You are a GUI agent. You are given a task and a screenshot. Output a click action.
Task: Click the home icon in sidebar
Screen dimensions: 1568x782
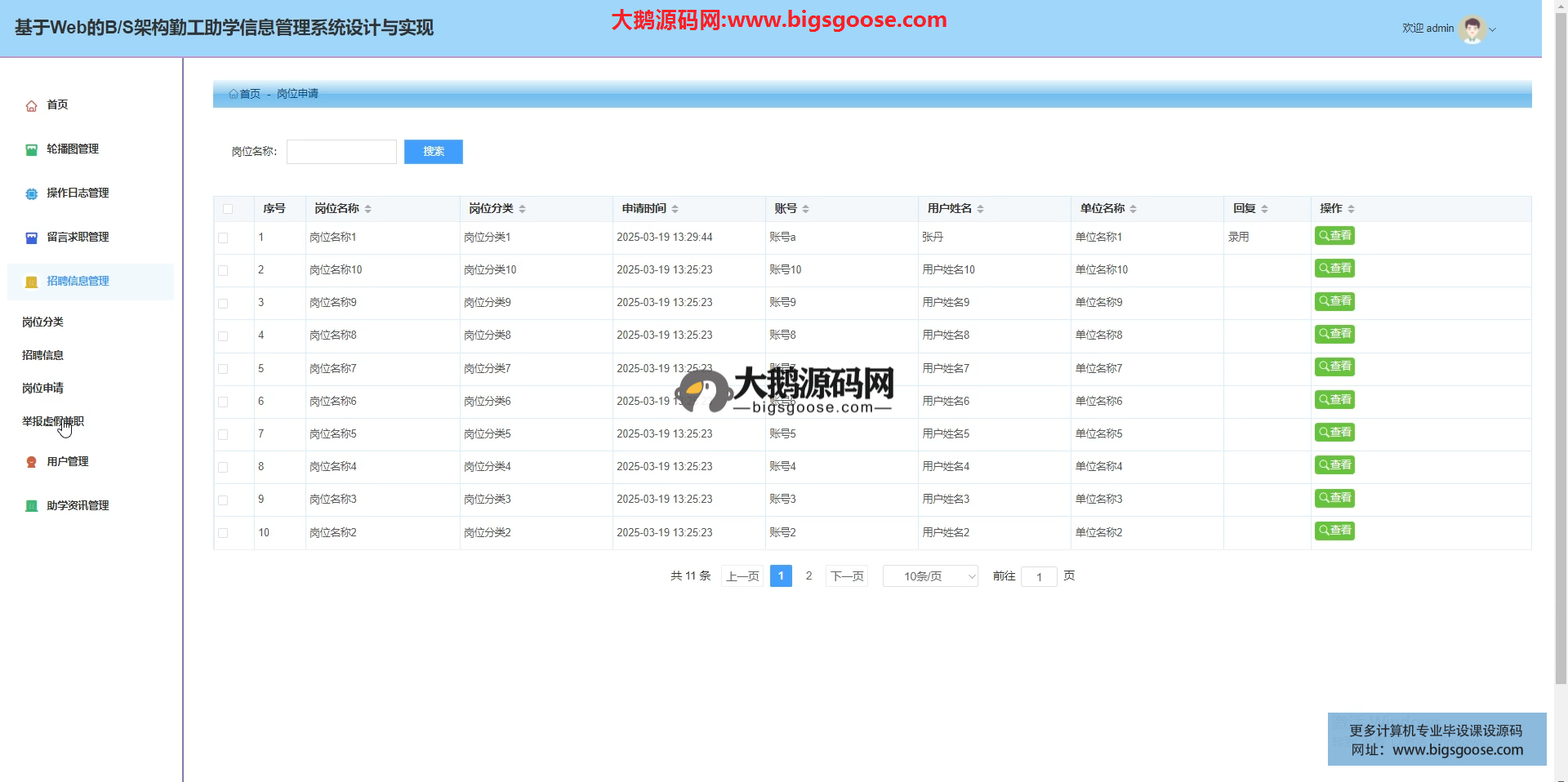coord(31,105)
